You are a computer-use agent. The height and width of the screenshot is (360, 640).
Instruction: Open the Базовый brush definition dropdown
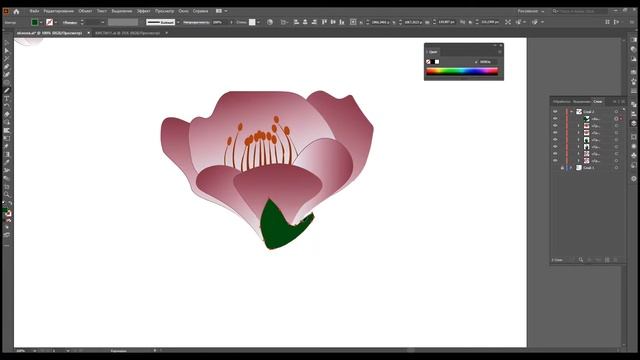pyautogui.click(x=178, y=22)
